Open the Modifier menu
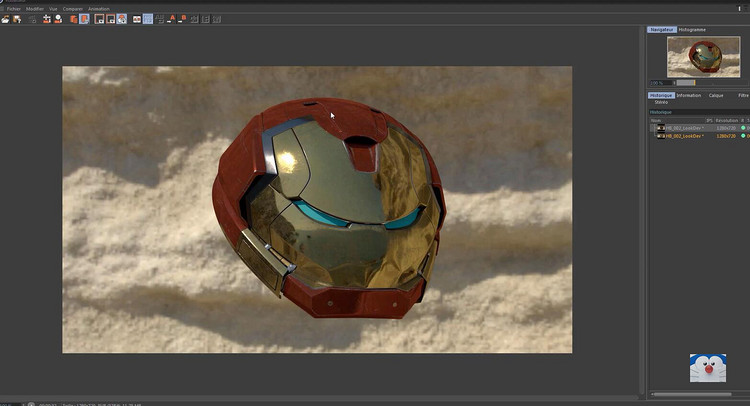Viewport: 750px width, 406px height. (35, 9)
